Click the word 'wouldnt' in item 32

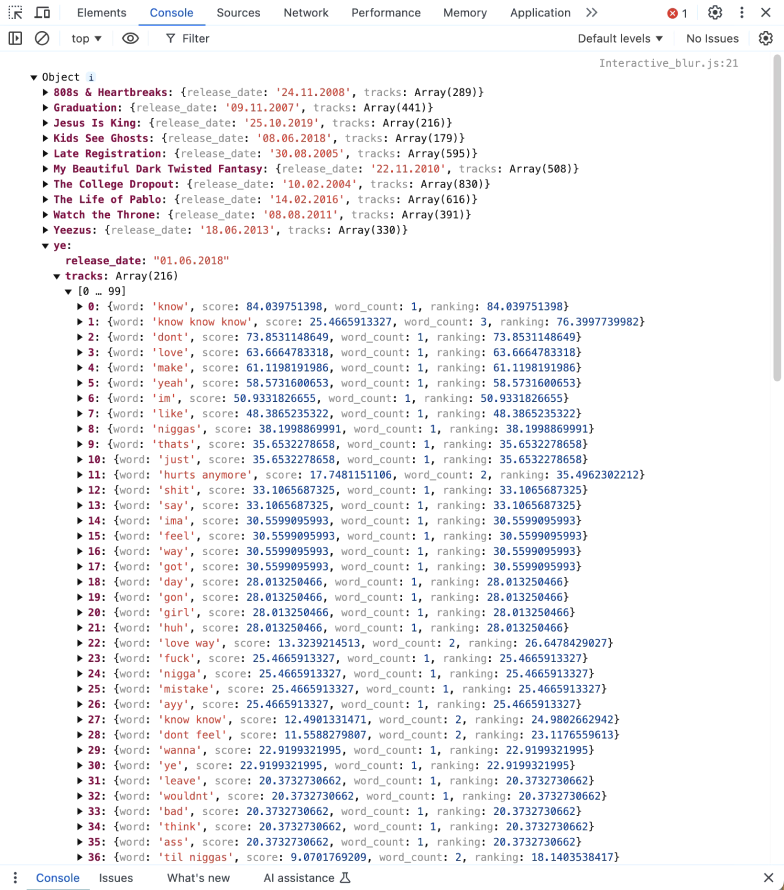tap(186, 796)
